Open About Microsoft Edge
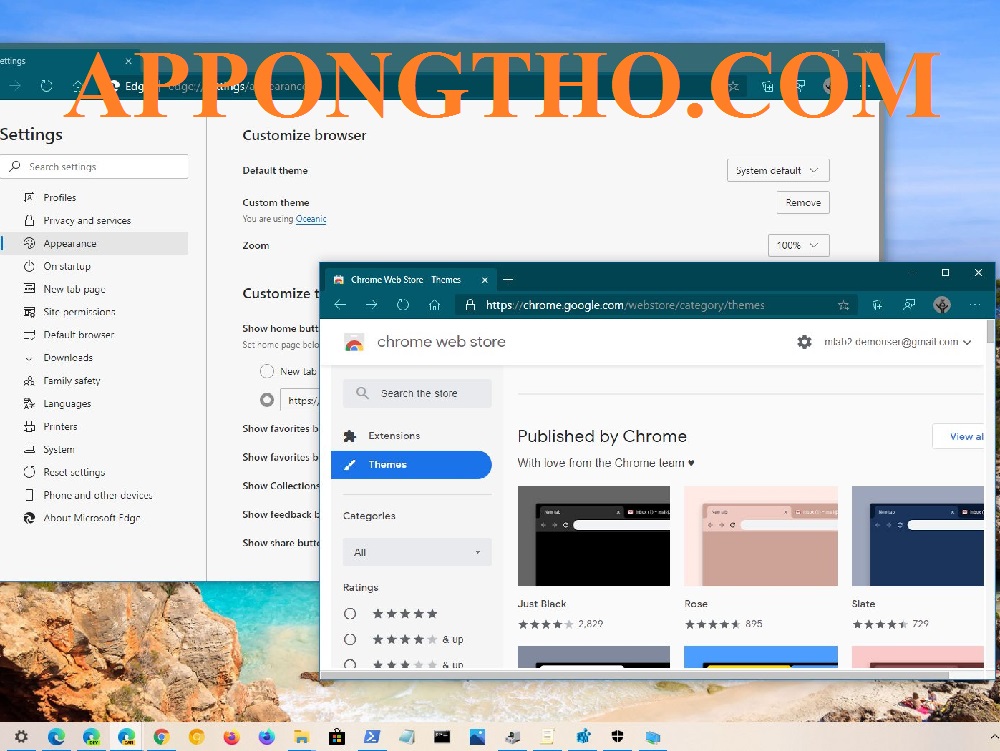1000x751 pixels. tap(94, 518)
